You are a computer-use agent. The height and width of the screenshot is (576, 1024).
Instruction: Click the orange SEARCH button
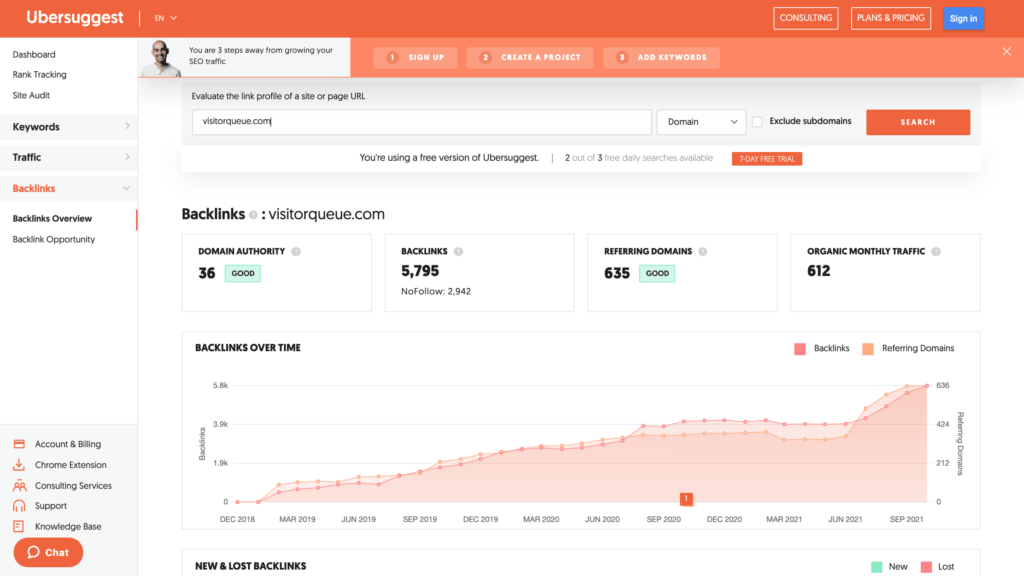(918, 122)
